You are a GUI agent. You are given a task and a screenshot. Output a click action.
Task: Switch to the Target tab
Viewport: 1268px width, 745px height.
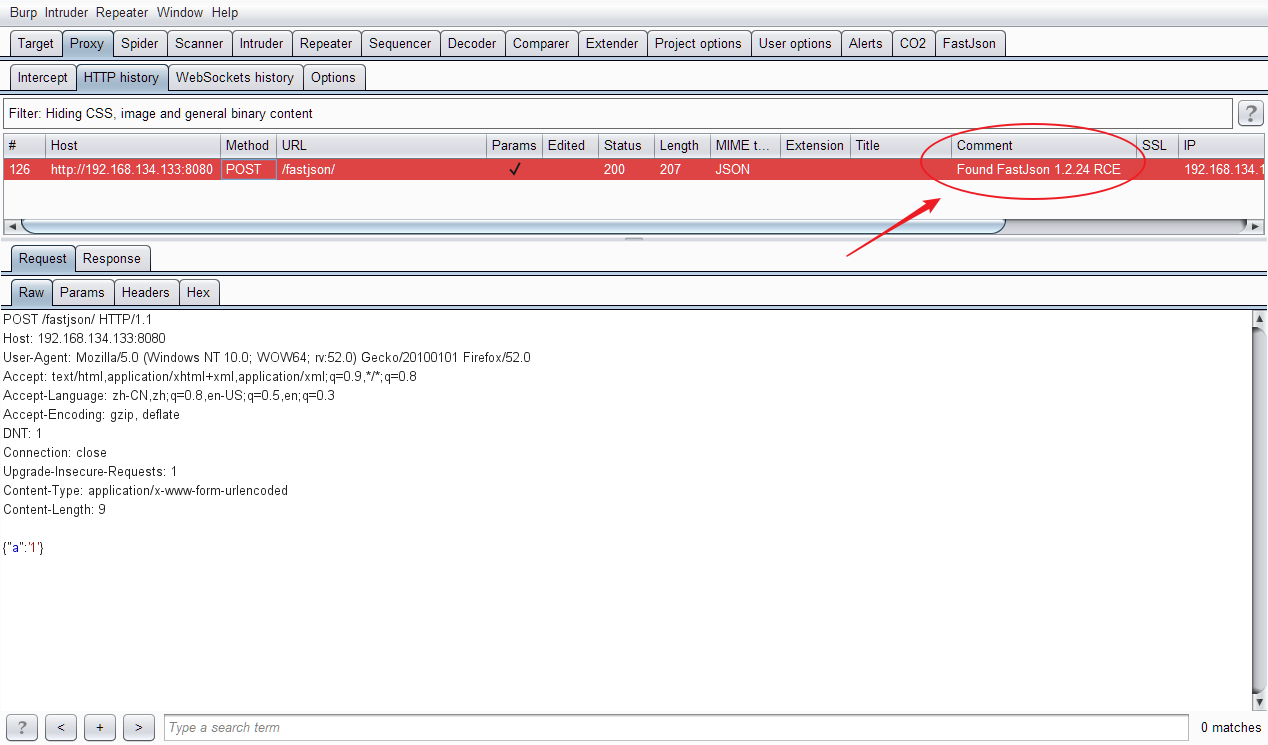tap(36, 43)
